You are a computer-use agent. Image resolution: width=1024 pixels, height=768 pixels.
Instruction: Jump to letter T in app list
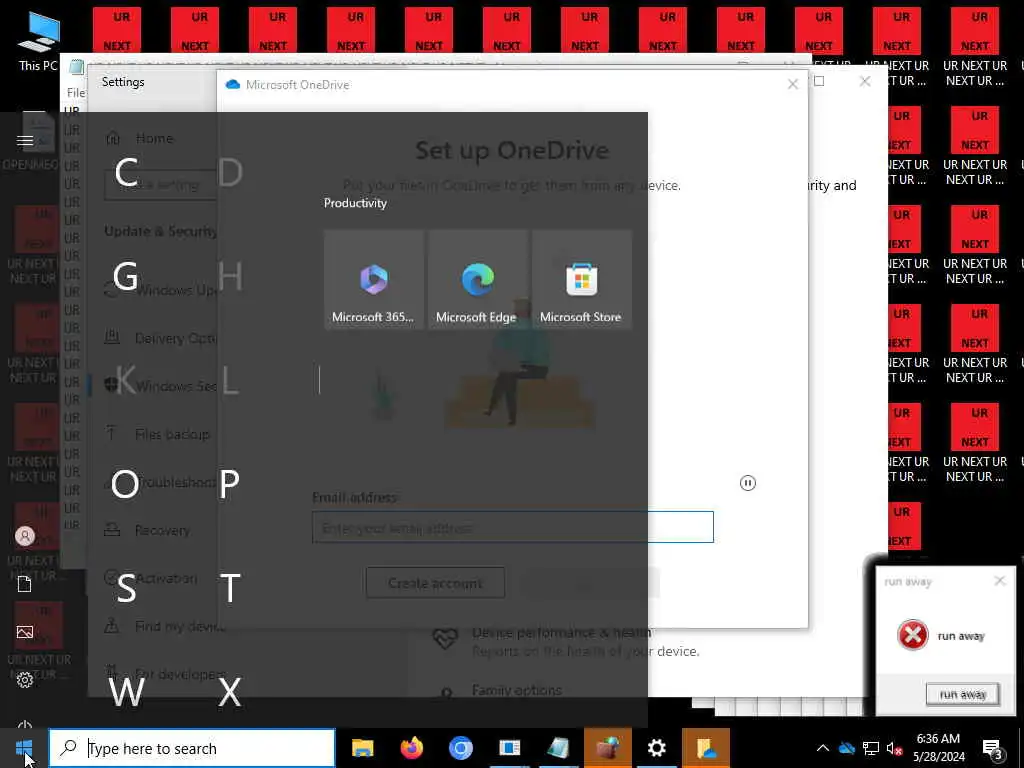pos(230,588)
